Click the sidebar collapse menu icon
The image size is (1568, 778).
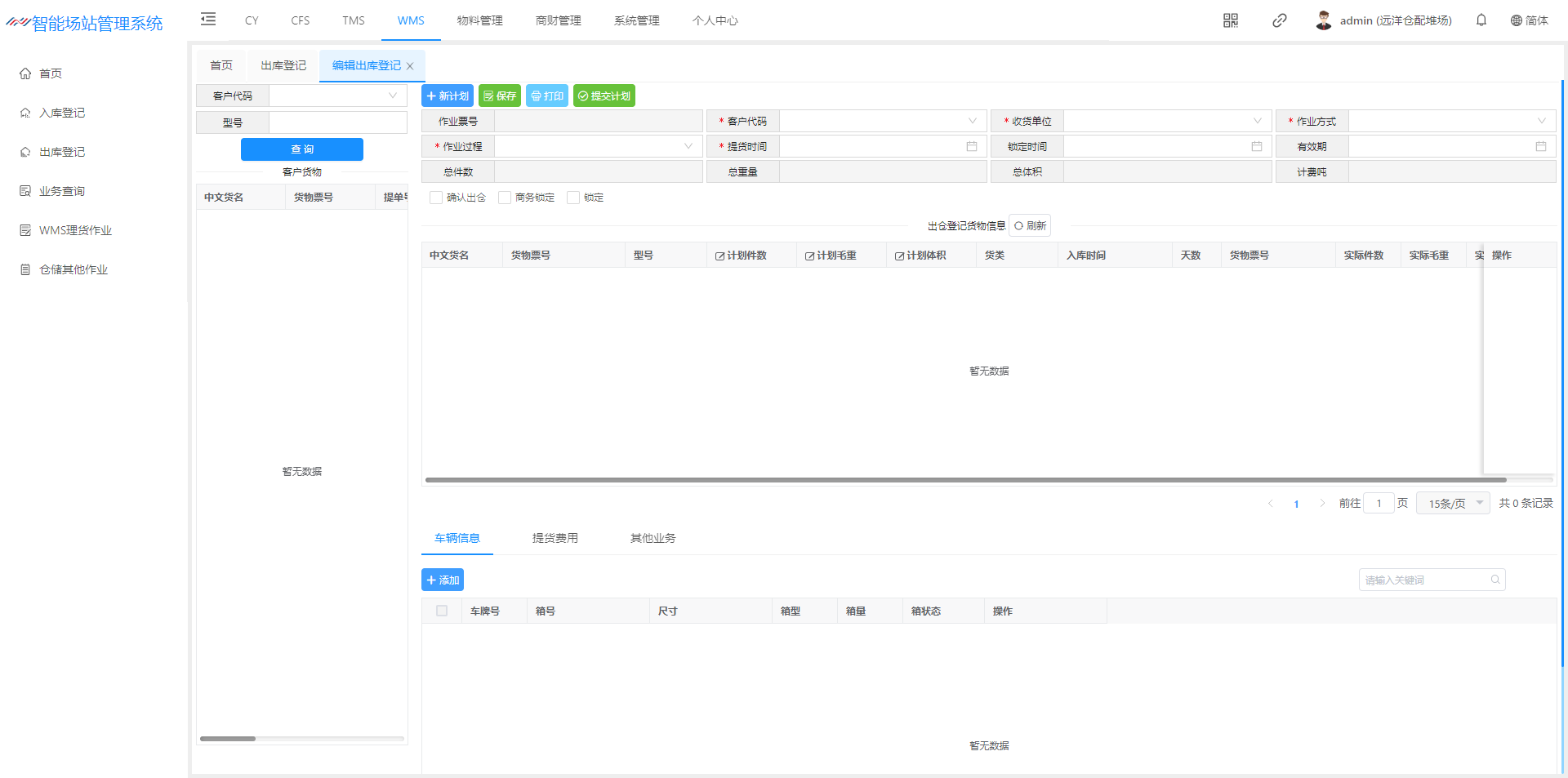pos(208,20)
